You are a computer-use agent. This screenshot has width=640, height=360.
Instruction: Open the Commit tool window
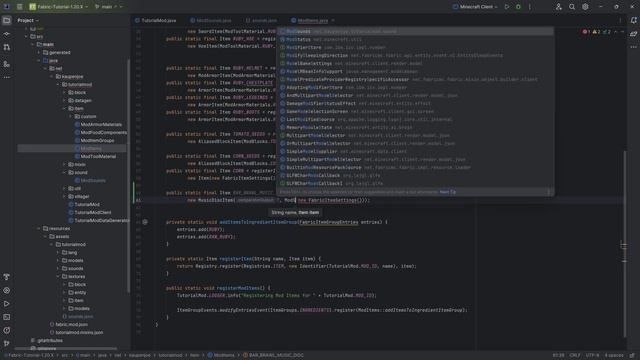(x=7, y=34)
